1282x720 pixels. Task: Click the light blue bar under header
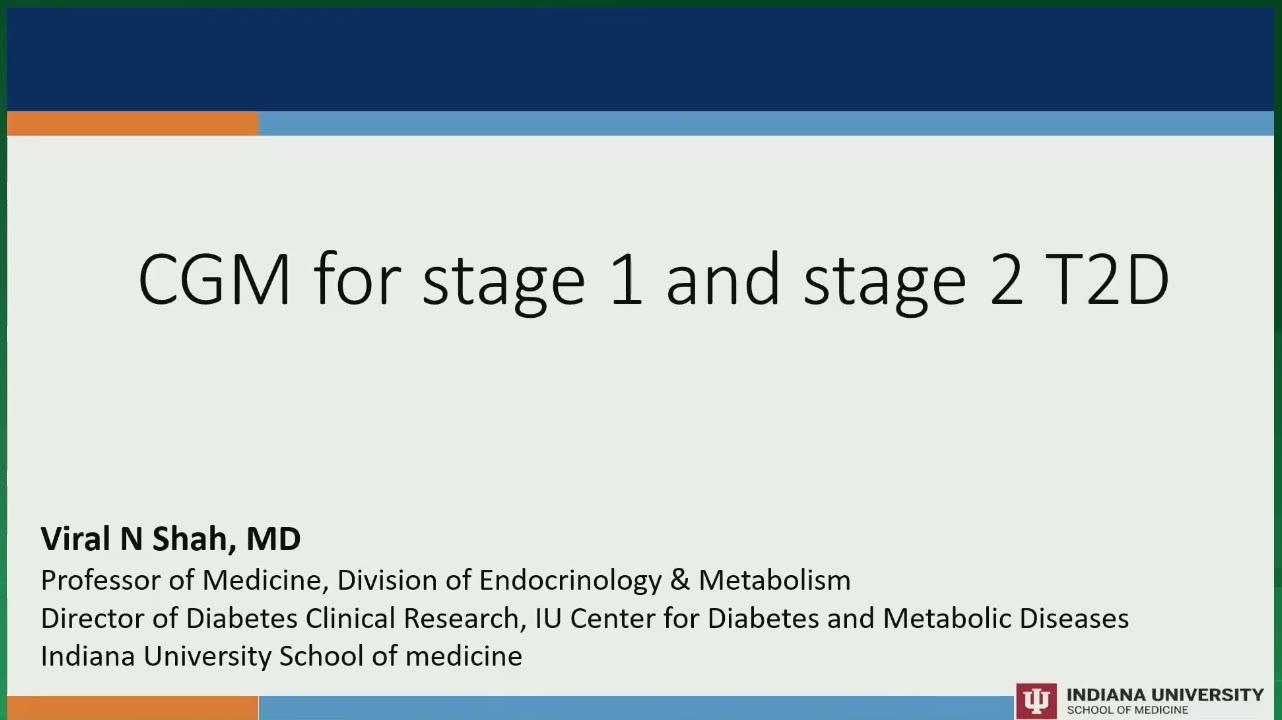pos(766,124)
